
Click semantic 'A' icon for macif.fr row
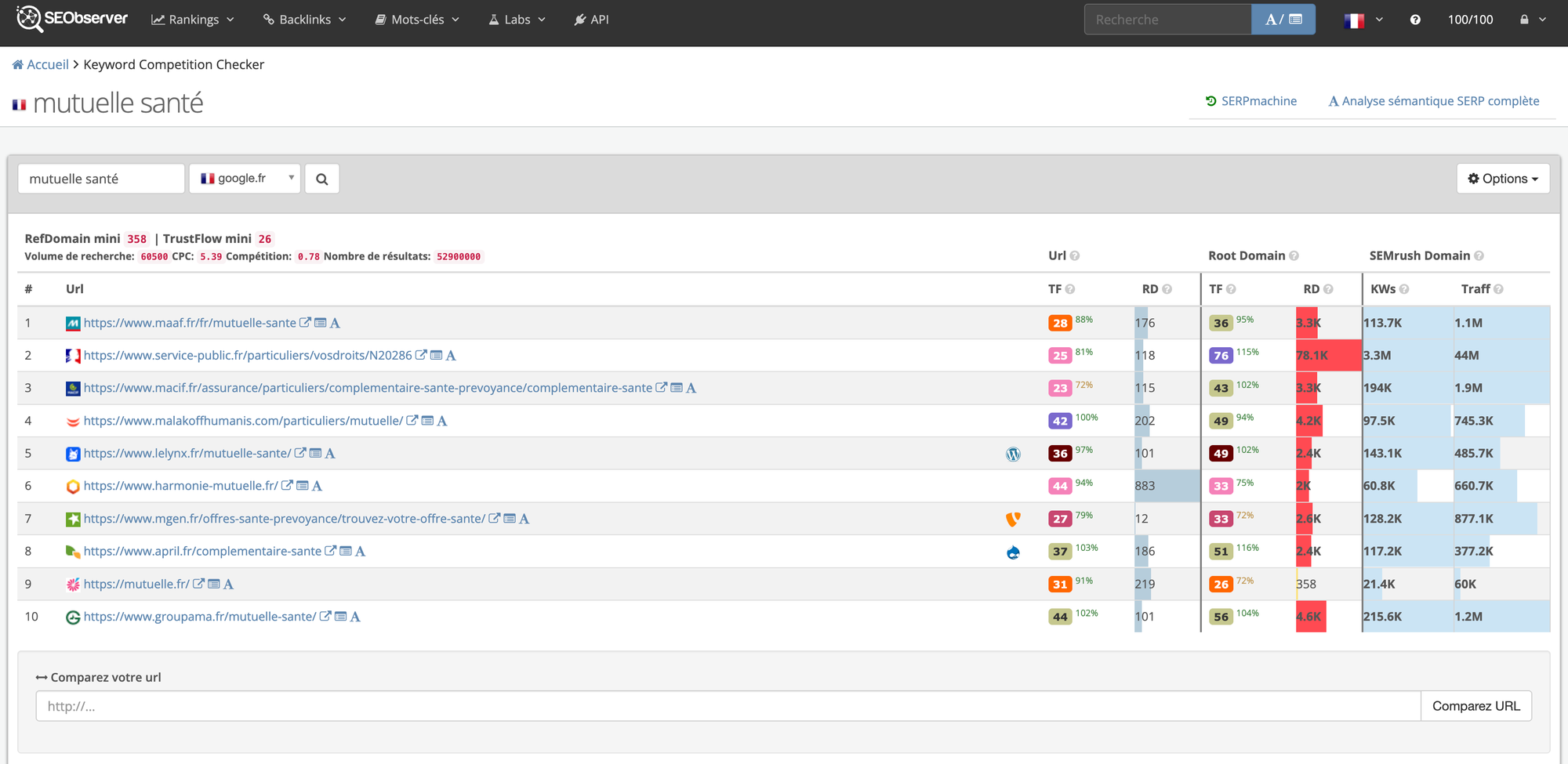(691, 388)
